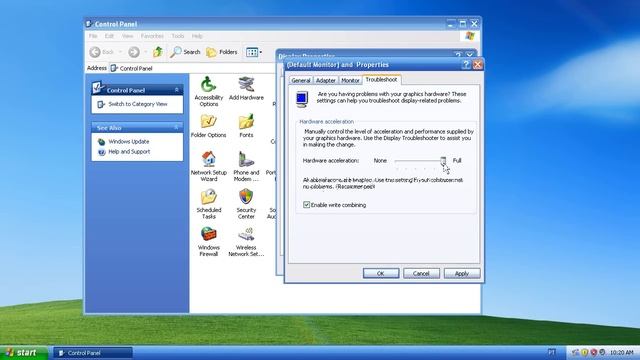The image size is (640, 360).
Task: Open Windows Firewall icon
Action: coord(209,242)
